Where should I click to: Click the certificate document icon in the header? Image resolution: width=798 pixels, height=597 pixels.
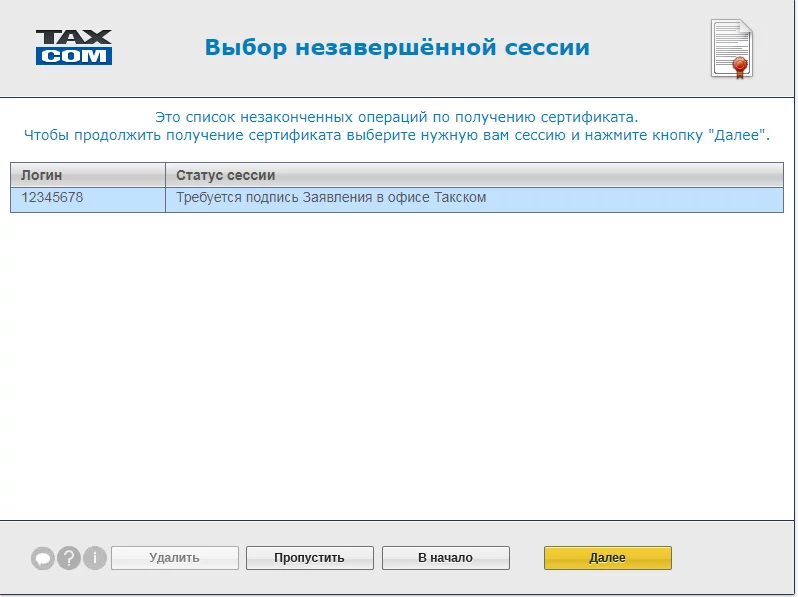click(x=730, y=48)
